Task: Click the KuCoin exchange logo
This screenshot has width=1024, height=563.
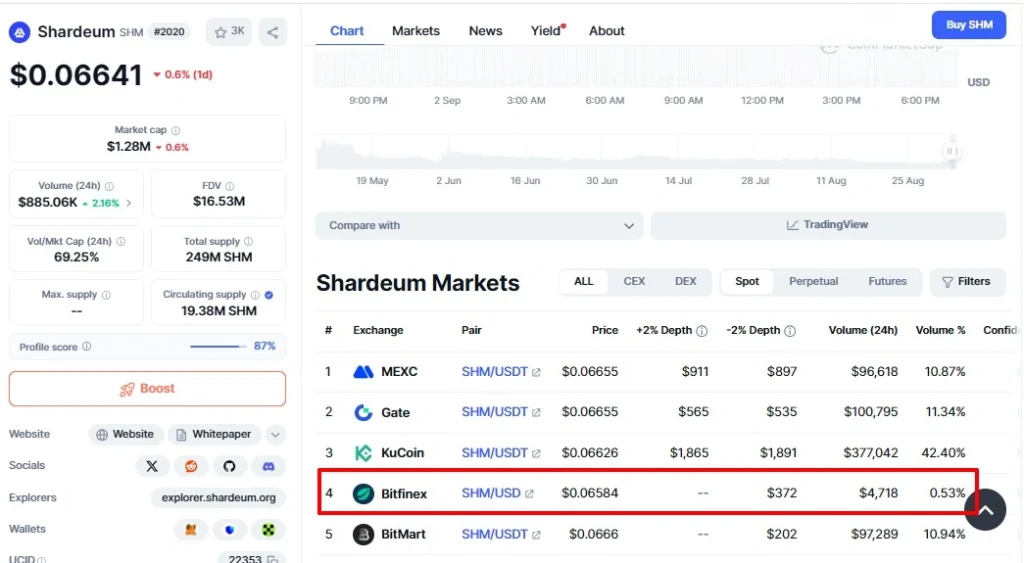Action: click(363, 453)
